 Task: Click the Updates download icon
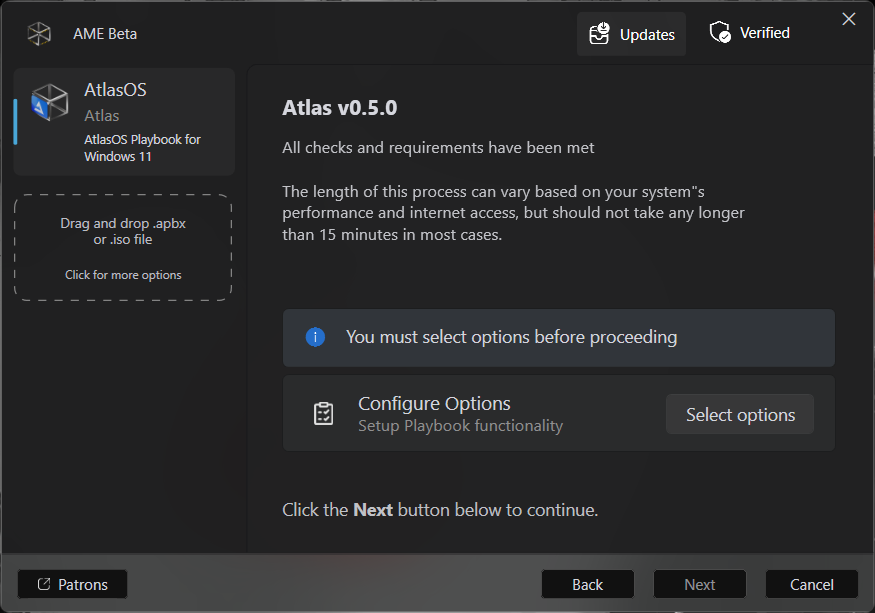pos(599,34)
